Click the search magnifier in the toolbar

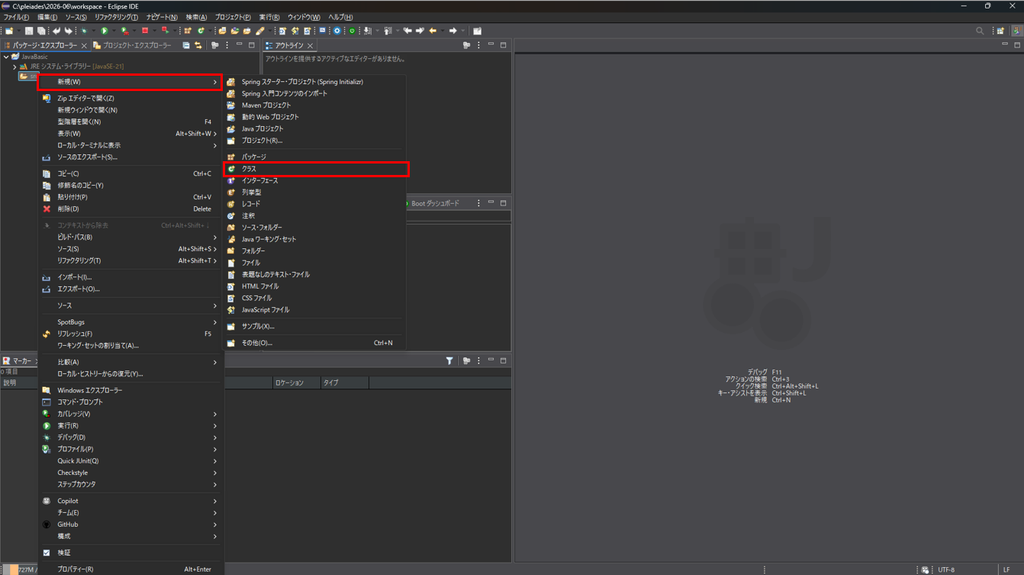pos(980,31)
